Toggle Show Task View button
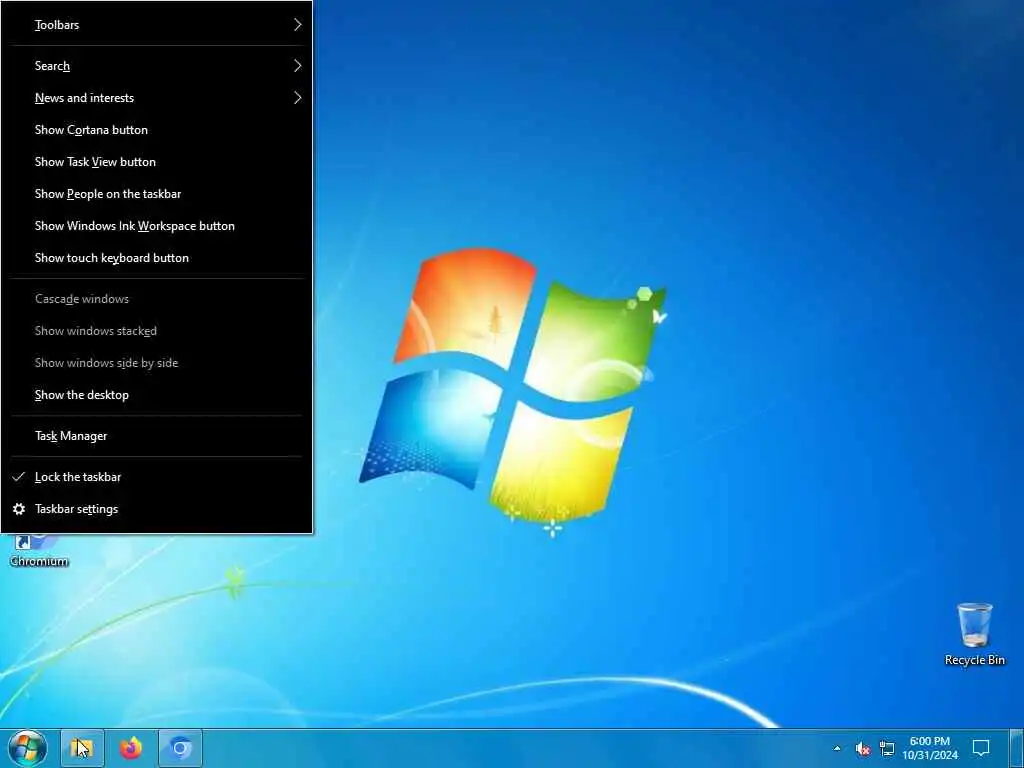1024x768 pixels. tap(157, 162)
